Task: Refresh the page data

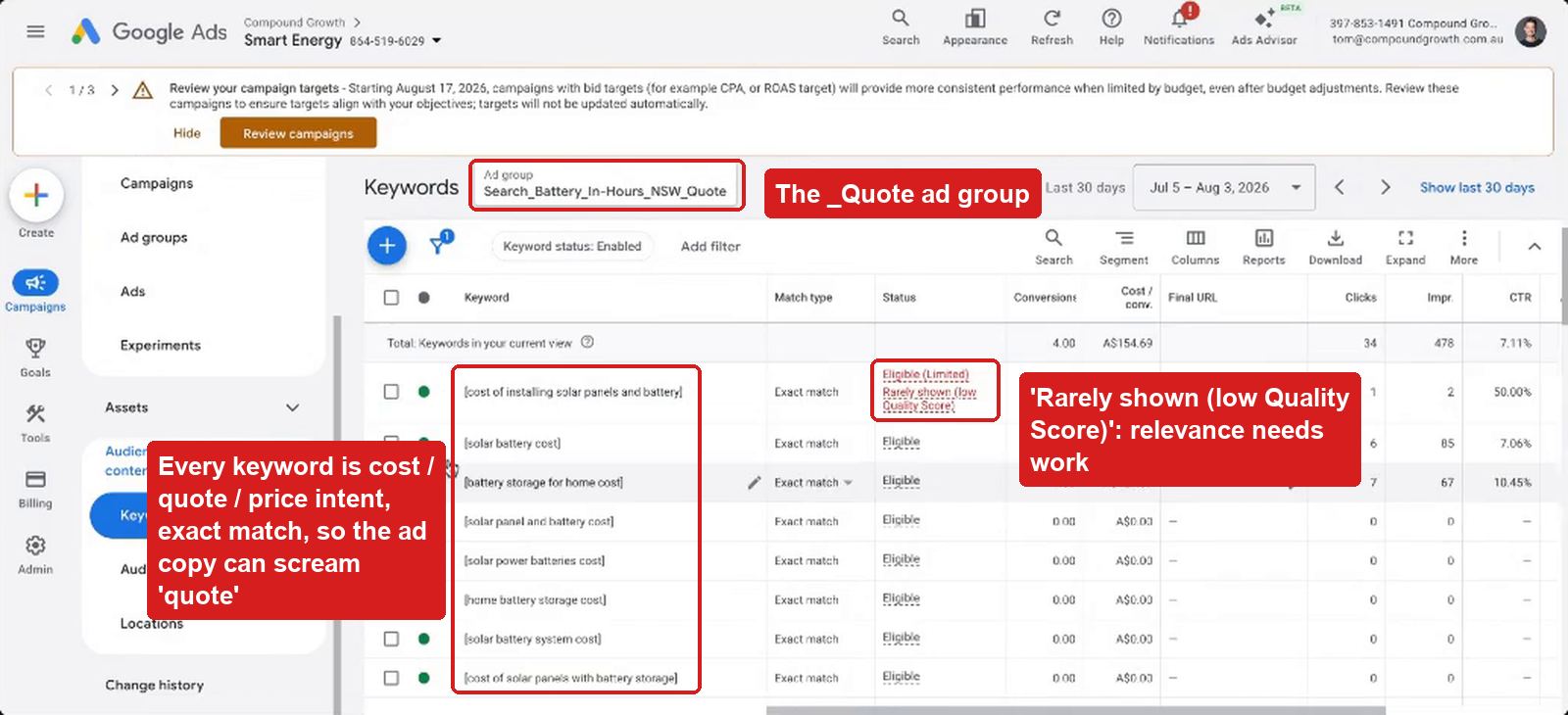Action: [x=1052, y=27]
